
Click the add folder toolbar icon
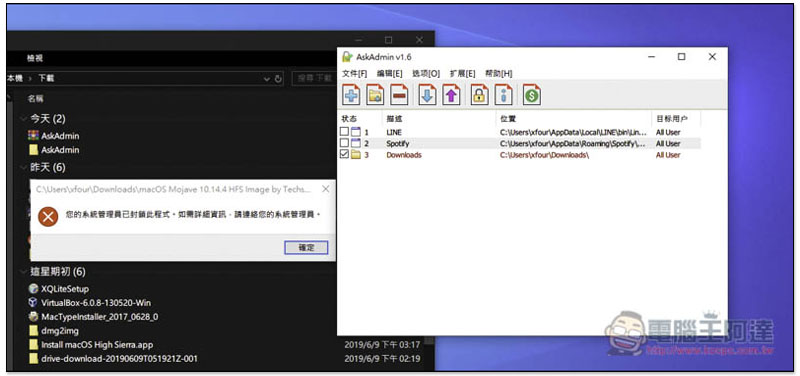pos(375,95)
